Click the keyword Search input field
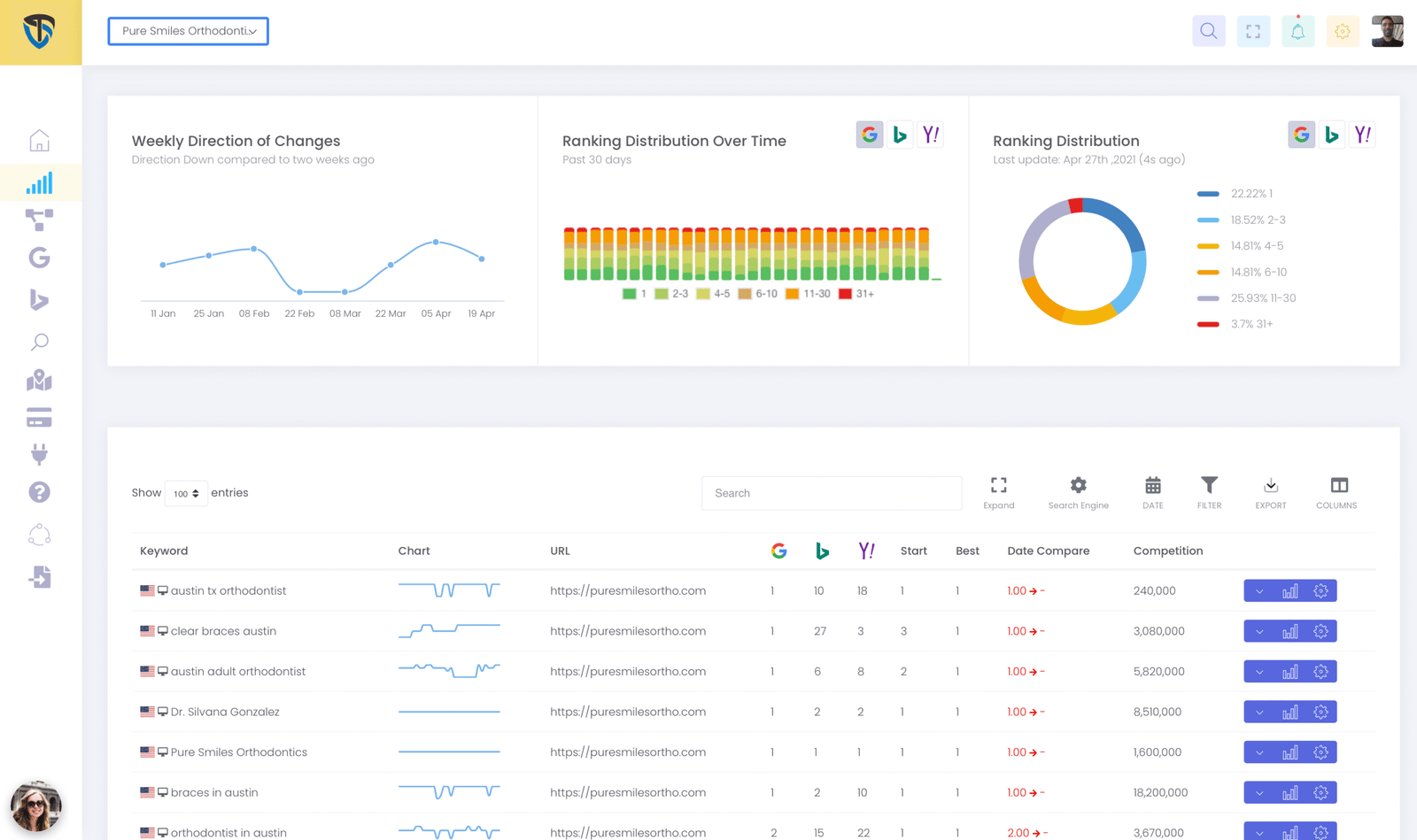This screenshot has width=1417, height=840. pyautogui.click(x=831, y=493)
